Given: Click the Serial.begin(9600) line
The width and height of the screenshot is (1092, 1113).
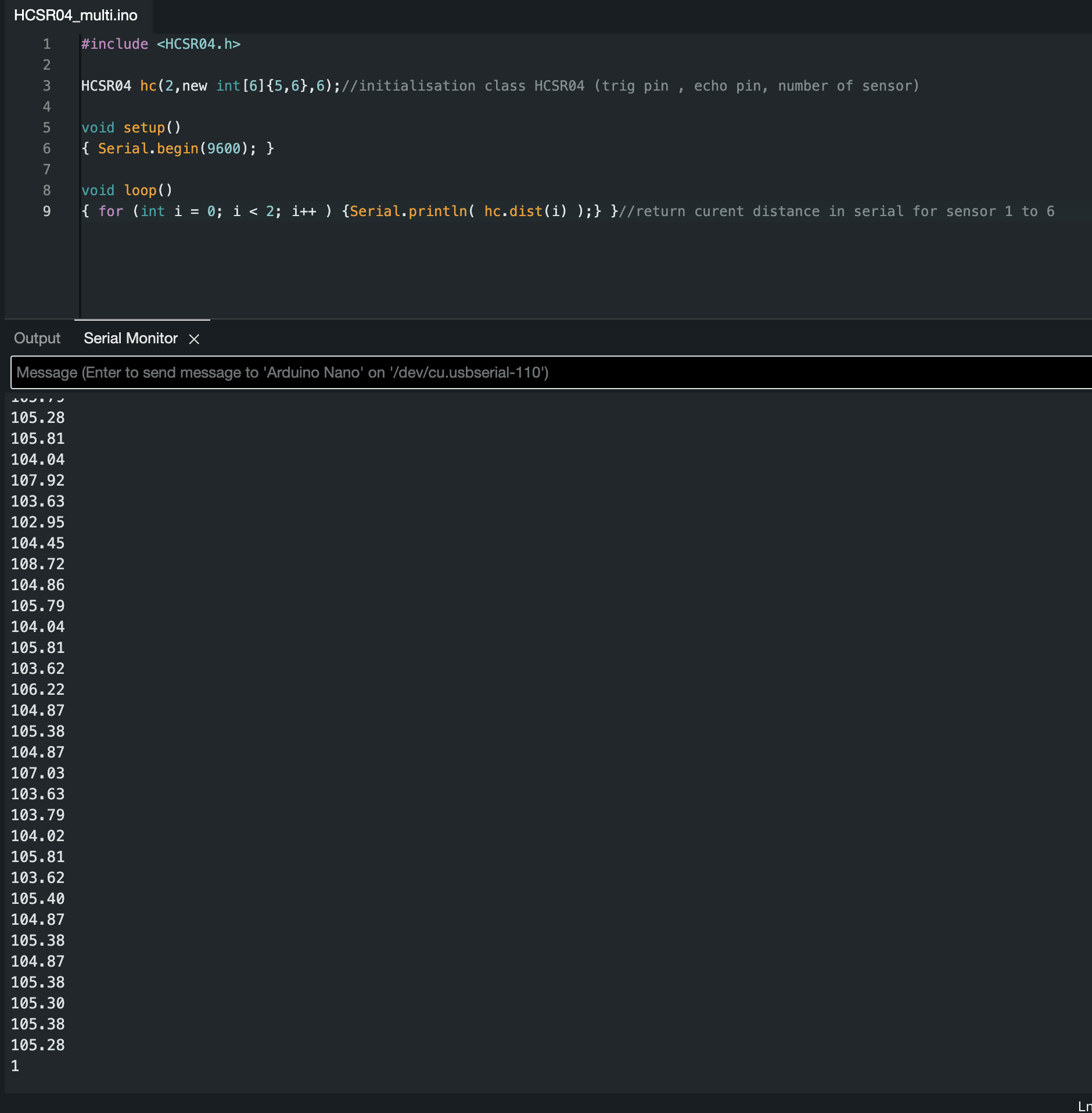Looking at the screenshot, I should click(x=178, y=149).
